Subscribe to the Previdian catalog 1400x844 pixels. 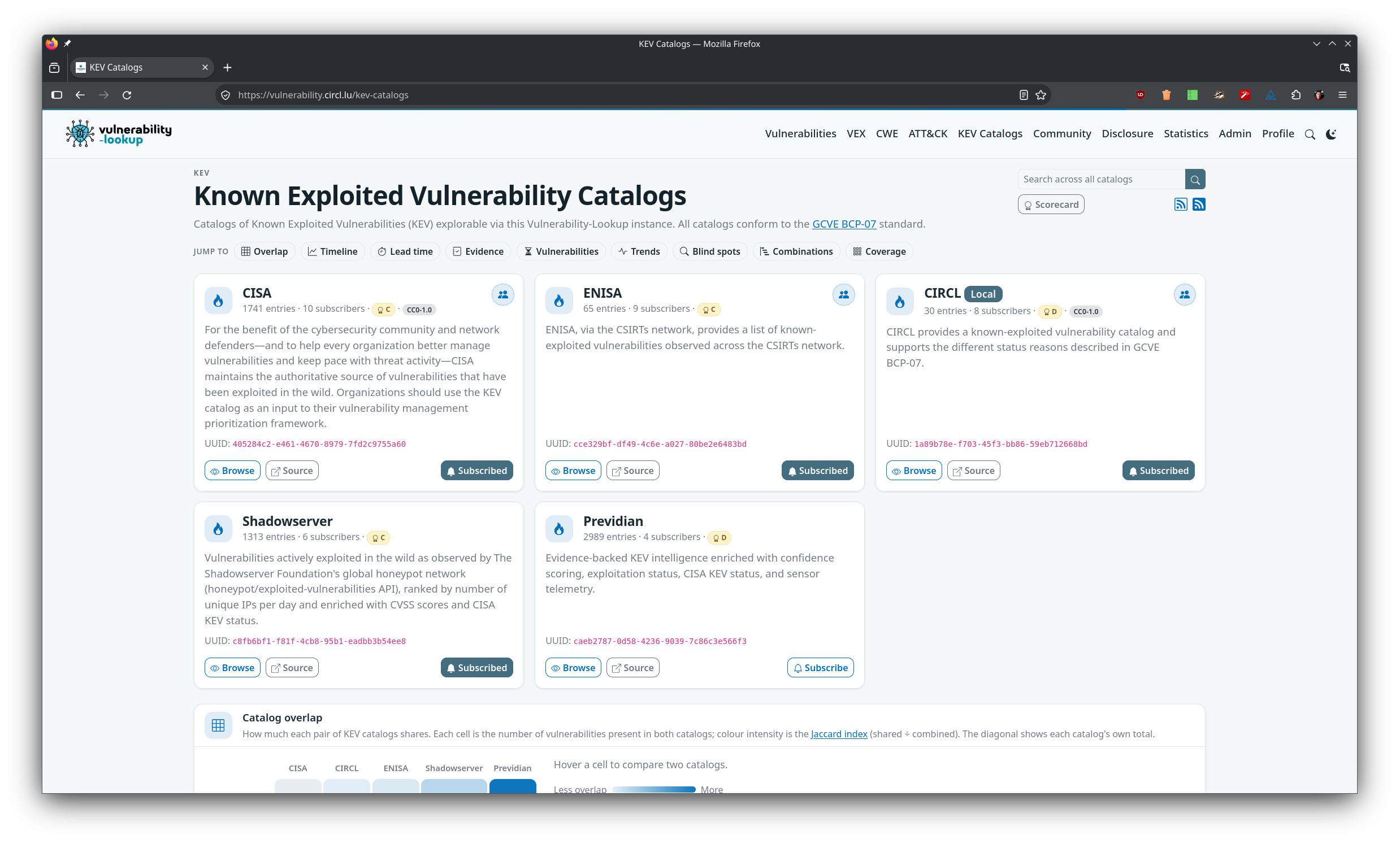click(x=821, y=668)
